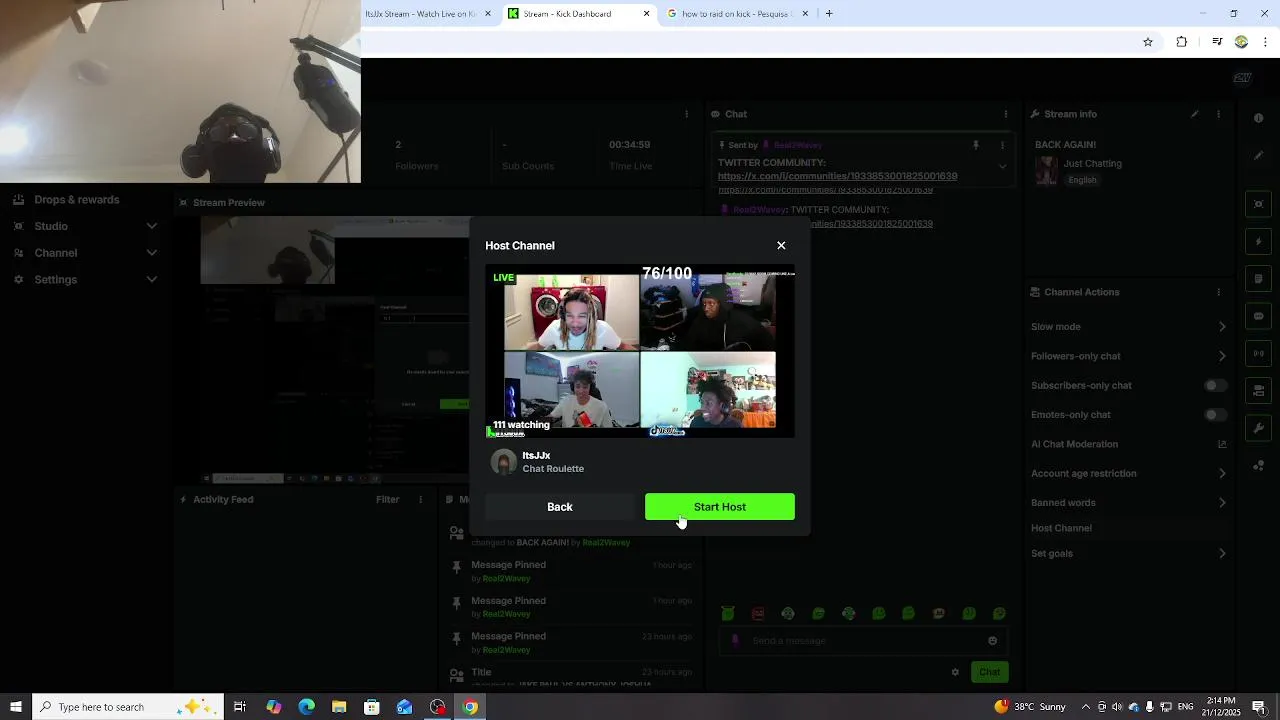Open Channel Actions three-dot menu
Screen dimensions: 1280x720
1218,292
